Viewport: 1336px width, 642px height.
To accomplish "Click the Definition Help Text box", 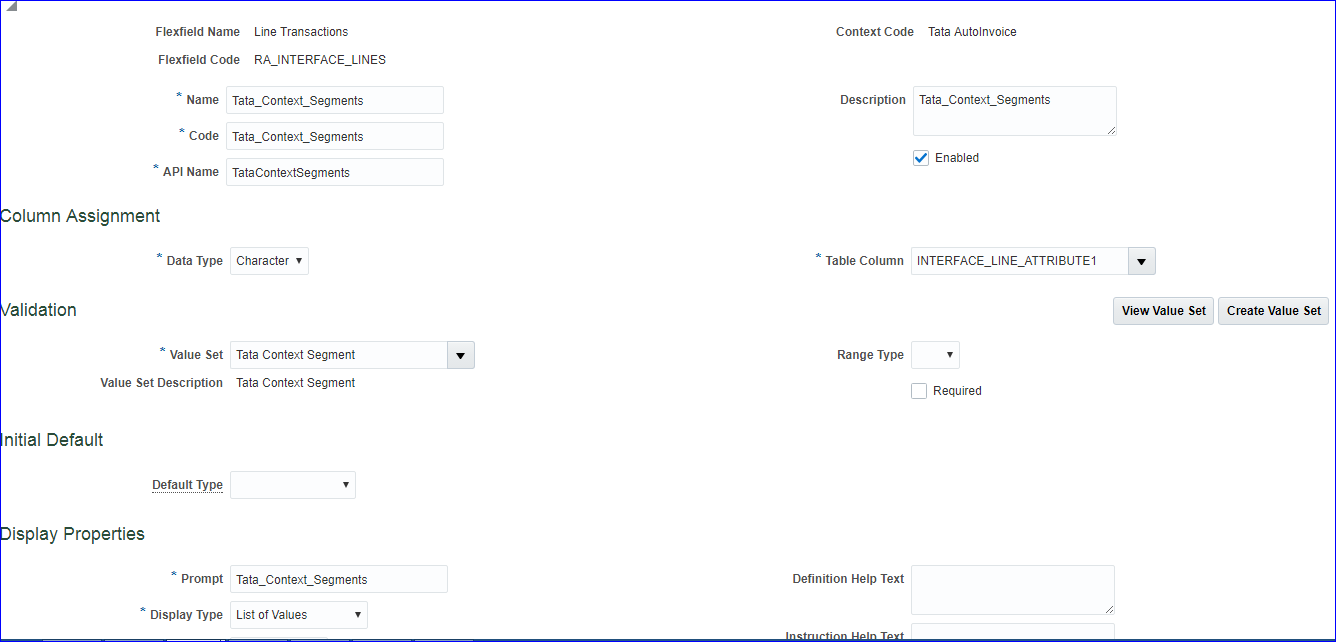I will (1011, 589).
